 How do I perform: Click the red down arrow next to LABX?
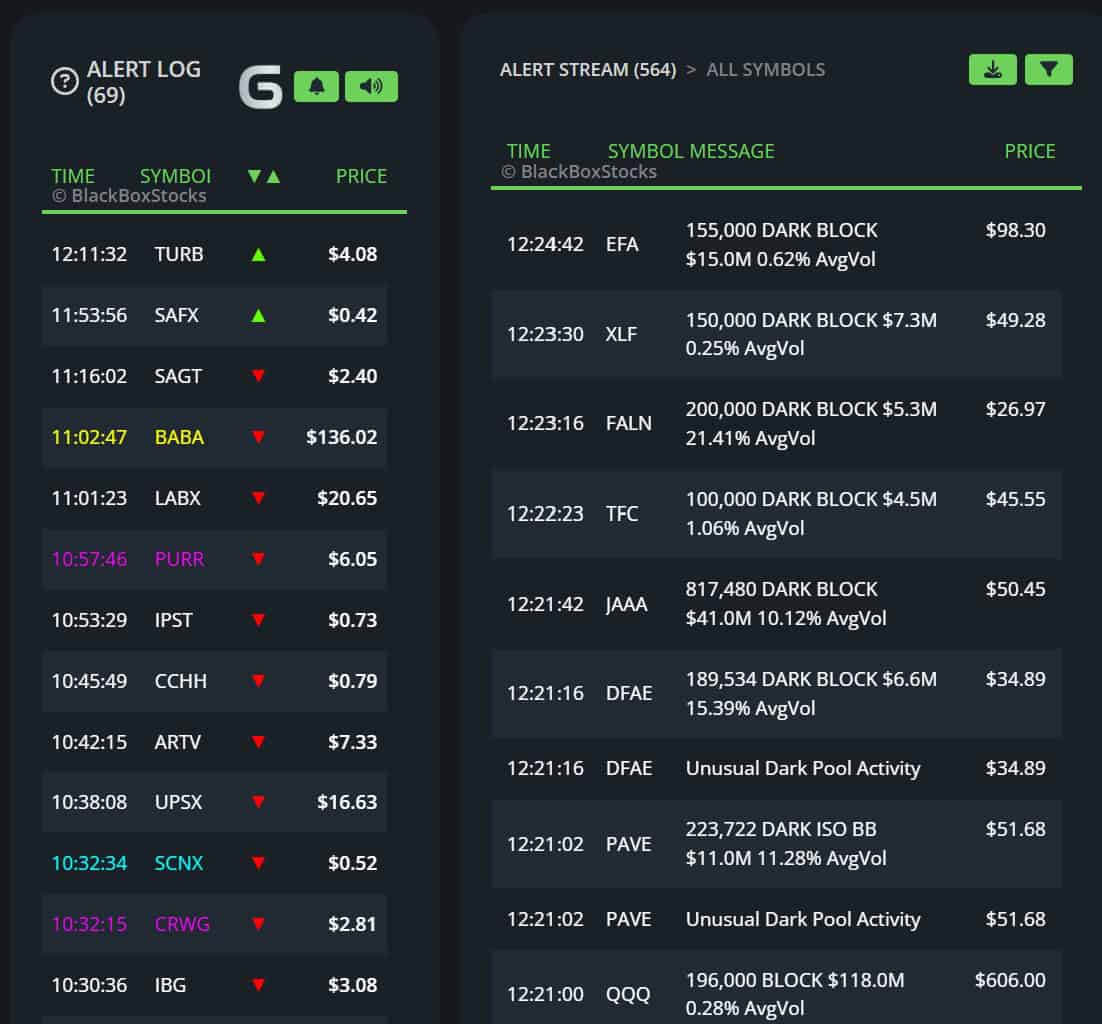[x=259, y=498]
